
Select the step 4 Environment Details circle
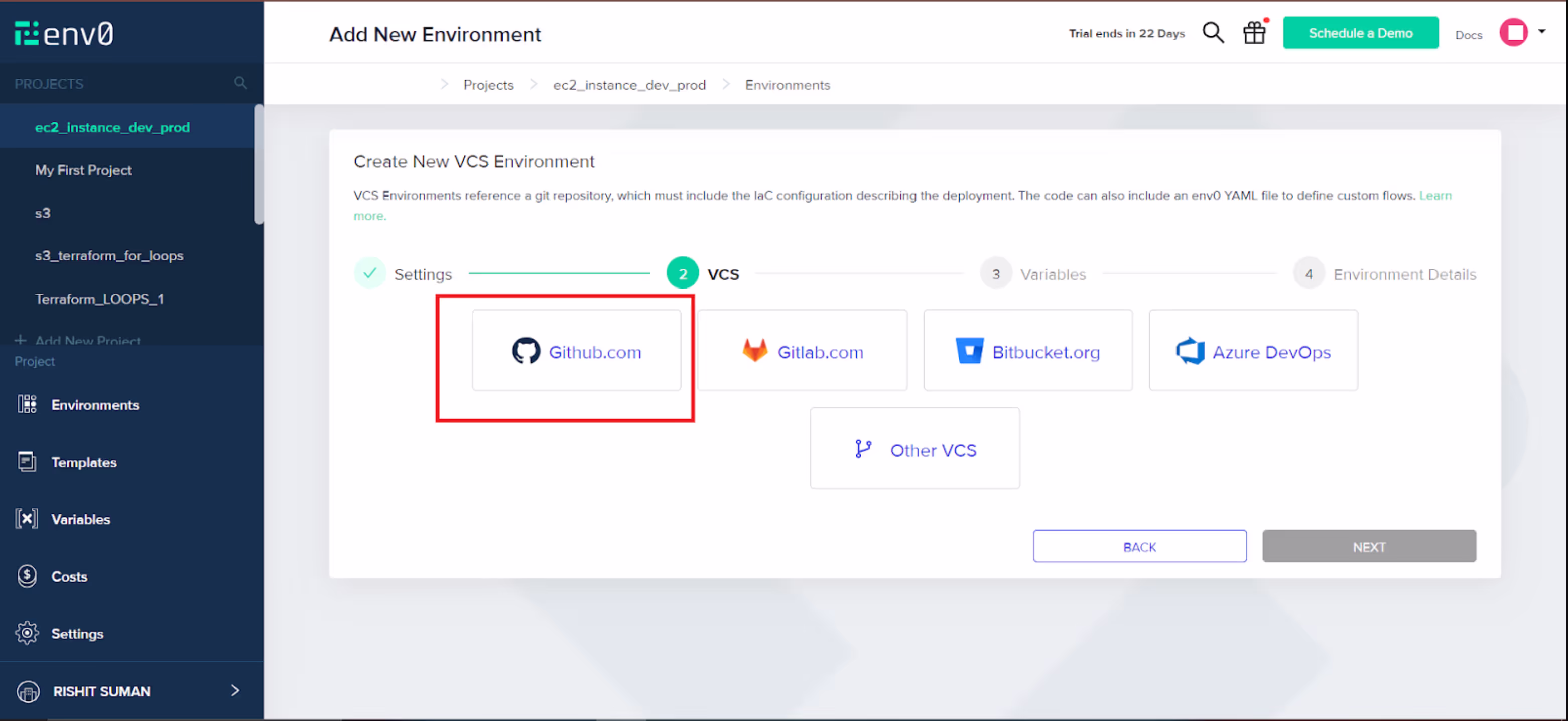(1309, 273)
